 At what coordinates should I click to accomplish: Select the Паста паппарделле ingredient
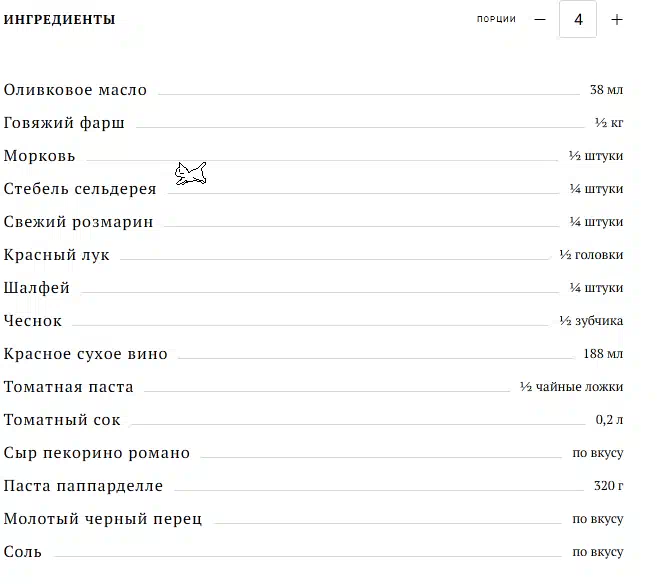click(83, 486)
